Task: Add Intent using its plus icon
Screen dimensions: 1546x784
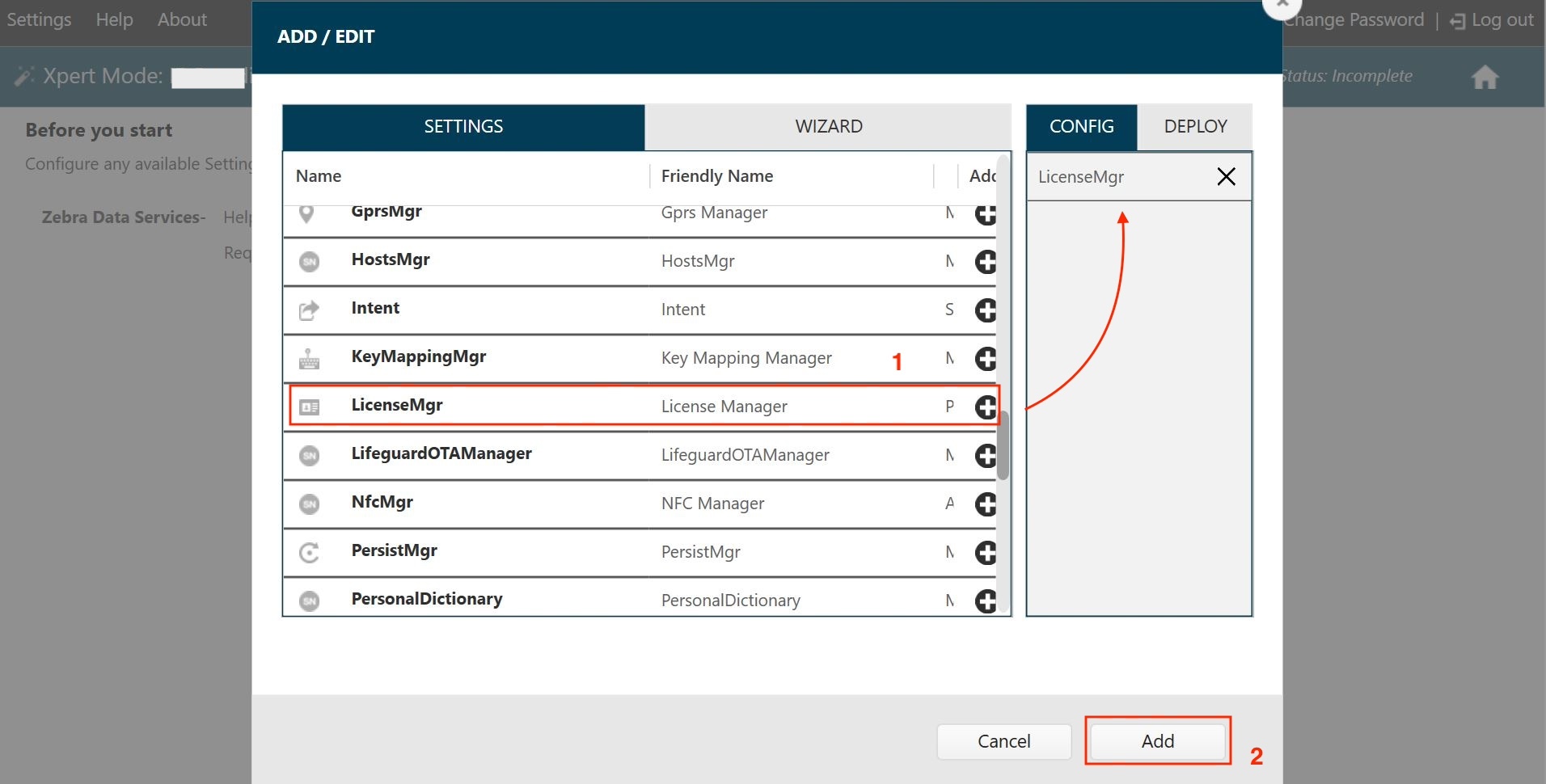Action: [x=985, y=310]
